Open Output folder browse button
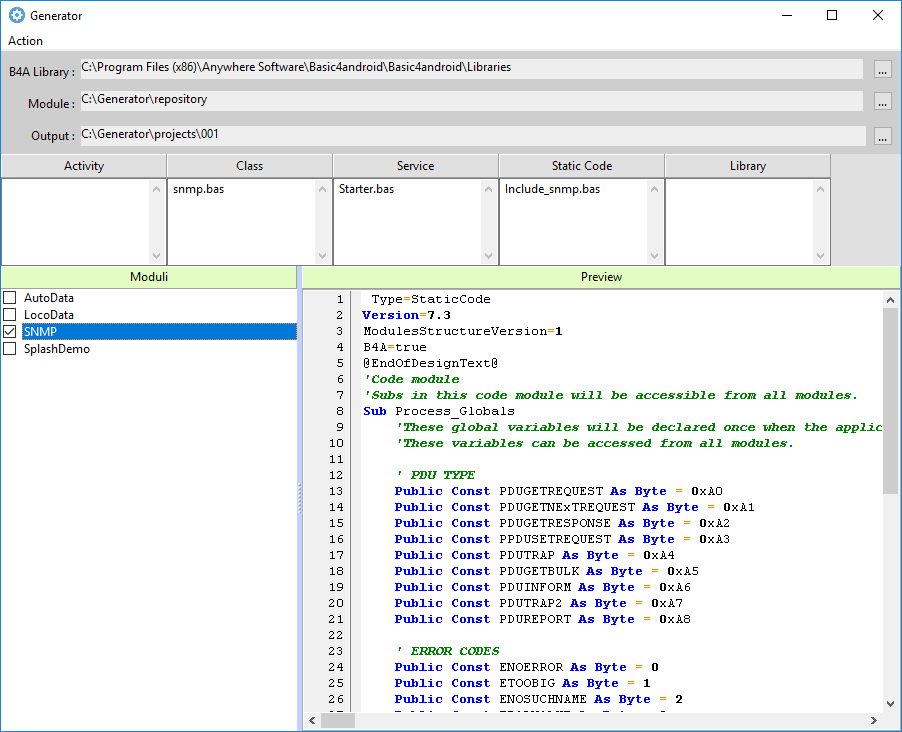902x732 pixels. [882, 137]
